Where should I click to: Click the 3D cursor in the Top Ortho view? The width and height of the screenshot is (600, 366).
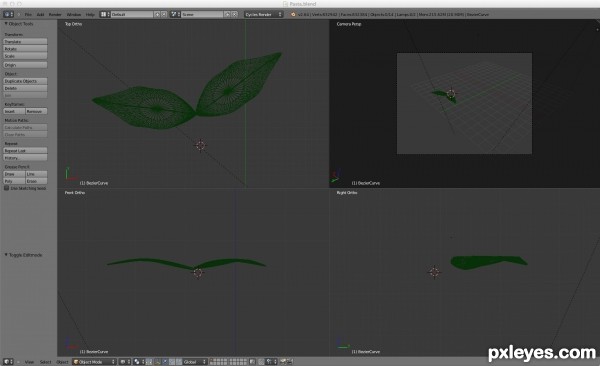pos(200,145)
